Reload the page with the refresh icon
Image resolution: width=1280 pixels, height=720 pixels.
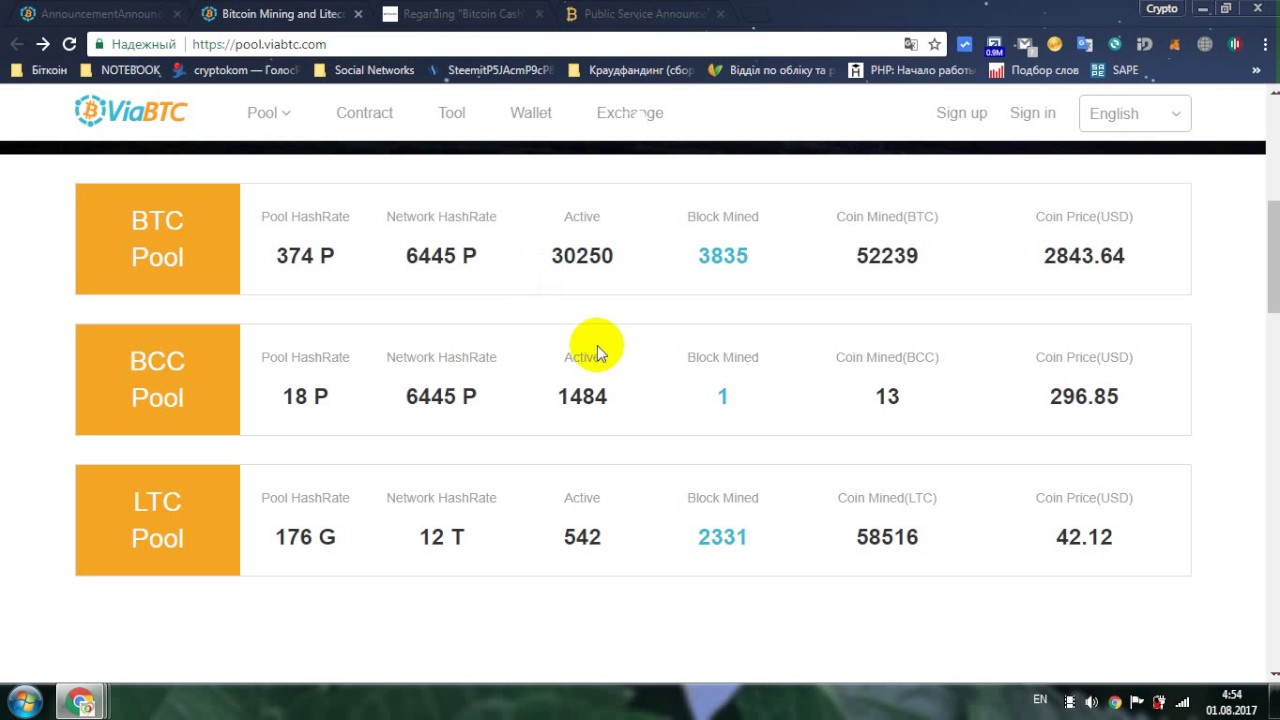(x=69, y=44)
